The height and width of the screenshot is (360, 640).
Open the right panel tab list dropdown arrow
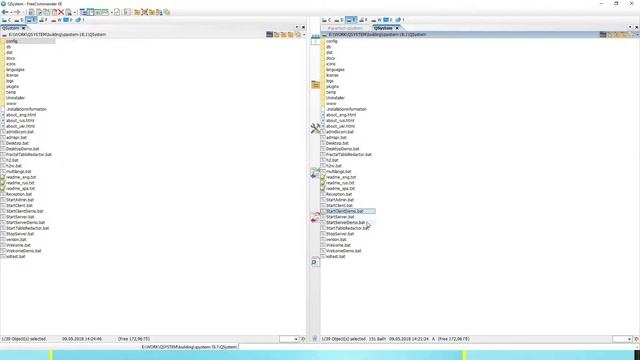click(x=630, y=27)
